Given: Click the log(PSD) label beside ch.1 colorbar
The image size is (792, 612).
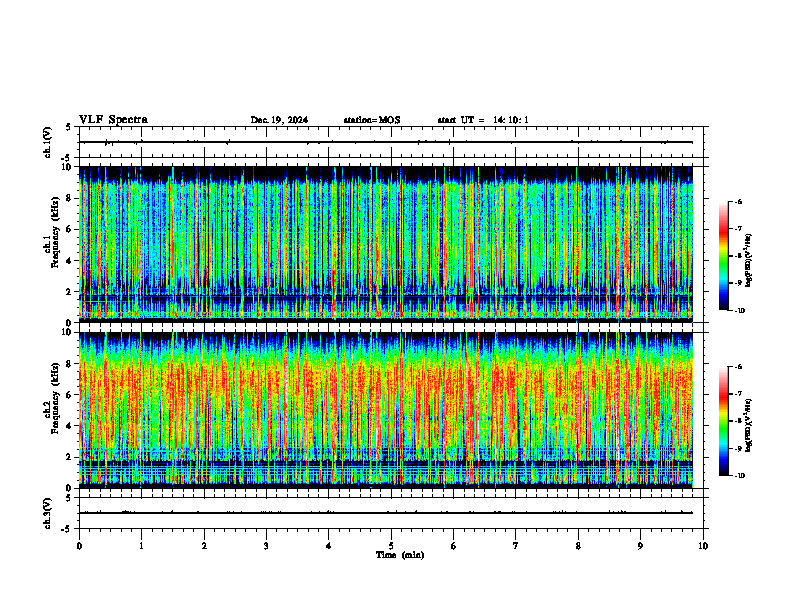Looking at the screenshot, I should [749, 261].
